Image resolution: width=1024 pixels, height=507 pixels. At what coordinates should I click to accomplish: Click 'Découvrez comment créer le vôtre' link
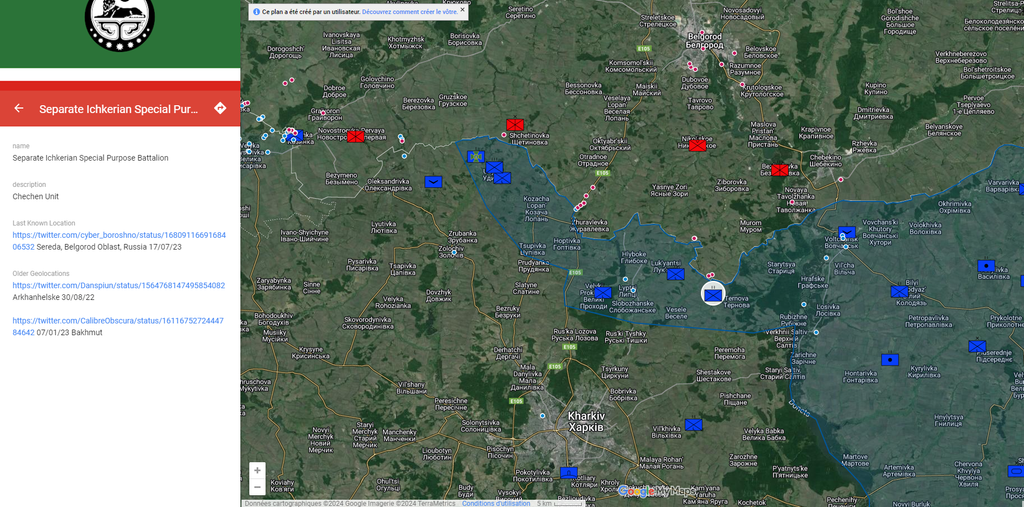[x=409, y=12]
